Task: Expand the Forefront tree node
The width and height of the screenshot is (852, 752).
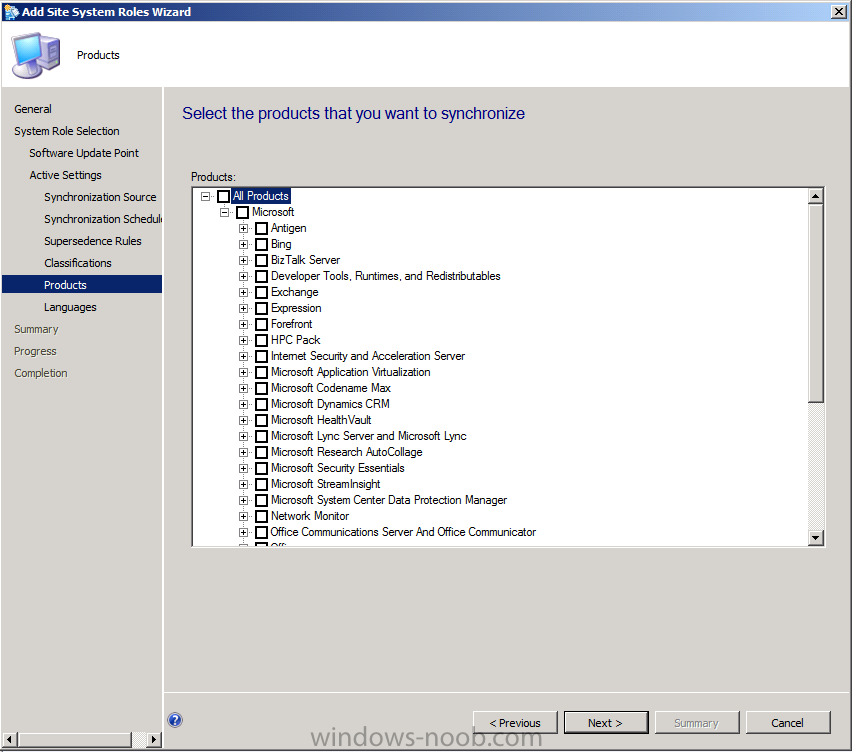Action: point(243,324)
